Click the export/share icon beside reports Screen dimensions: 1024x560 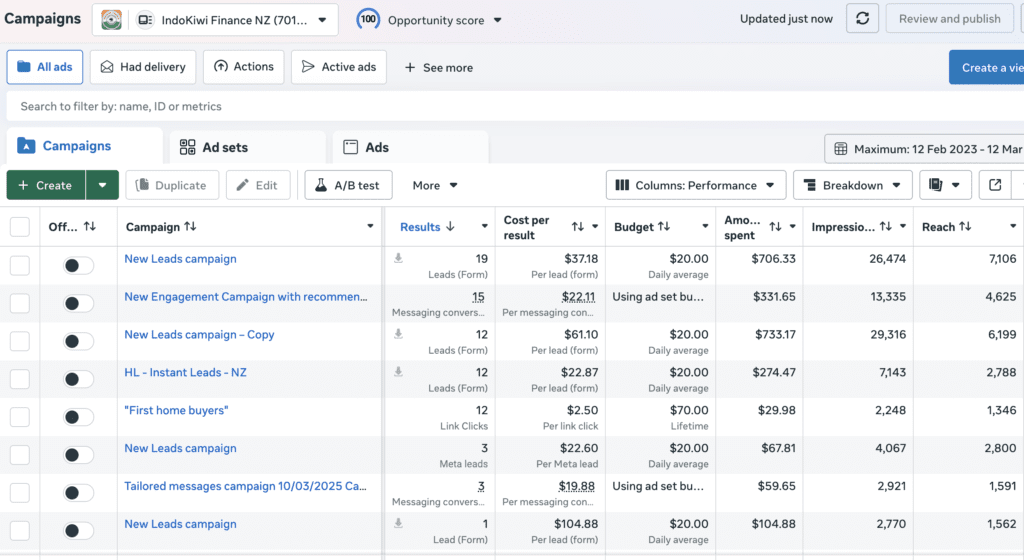[994, 185]
